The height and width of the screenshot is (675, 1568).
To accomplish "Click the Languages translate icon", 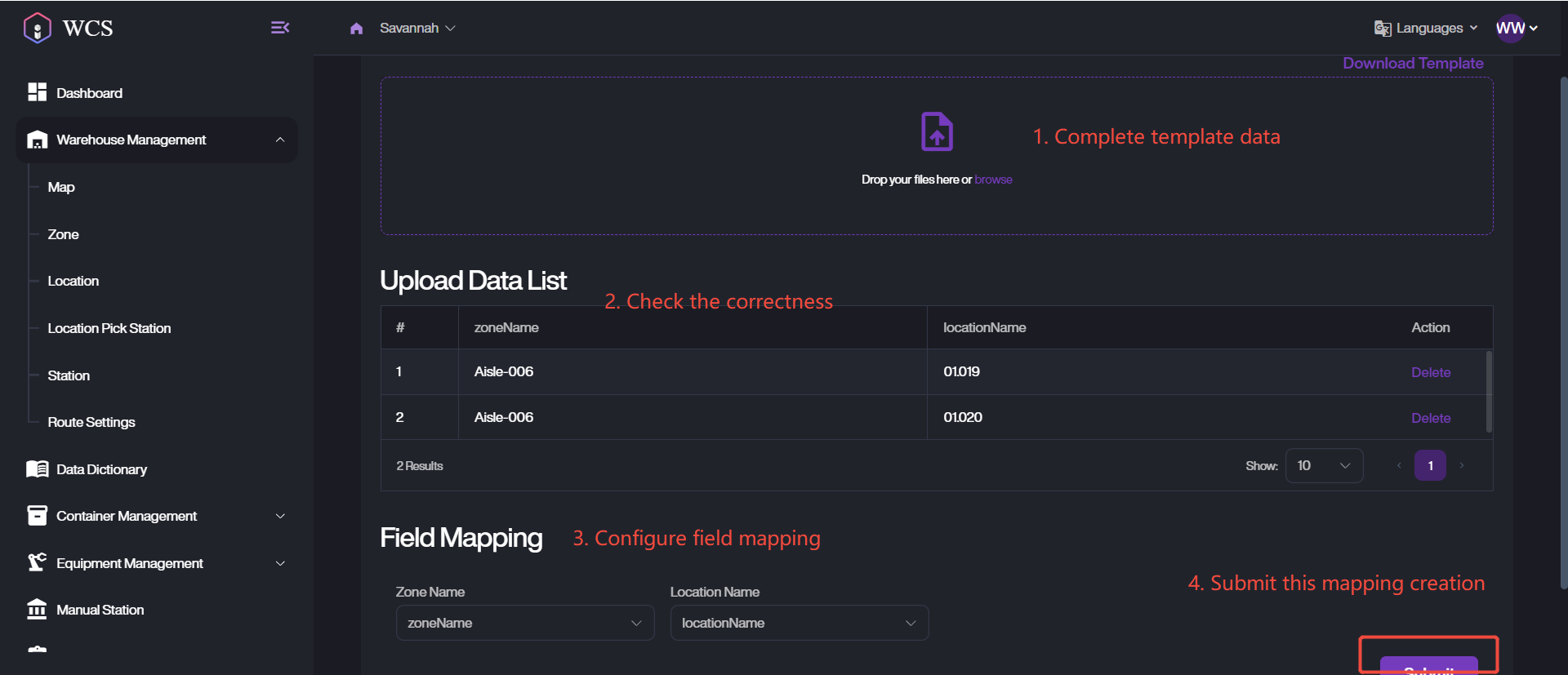I will pos(1382,29).
